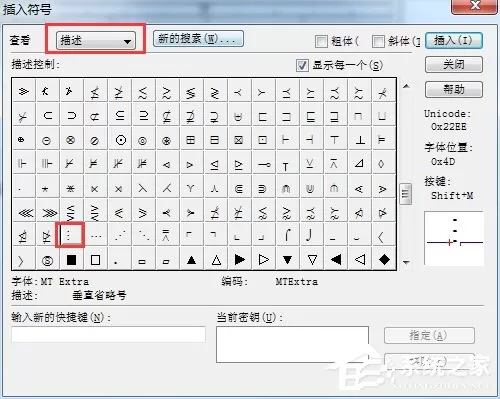Enable the 粗体 bold checkbox
The width and height of the screenshot is (500, 399).
(x=321, y=41)
